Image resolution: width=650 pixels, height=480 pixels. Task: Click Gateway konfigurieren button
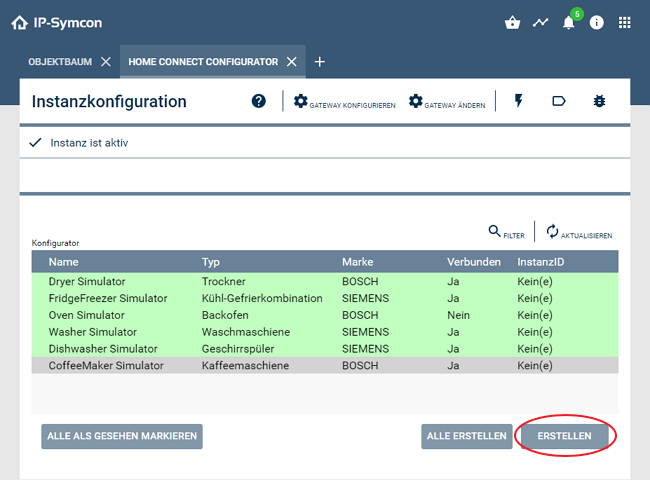[x=345, y=102]
